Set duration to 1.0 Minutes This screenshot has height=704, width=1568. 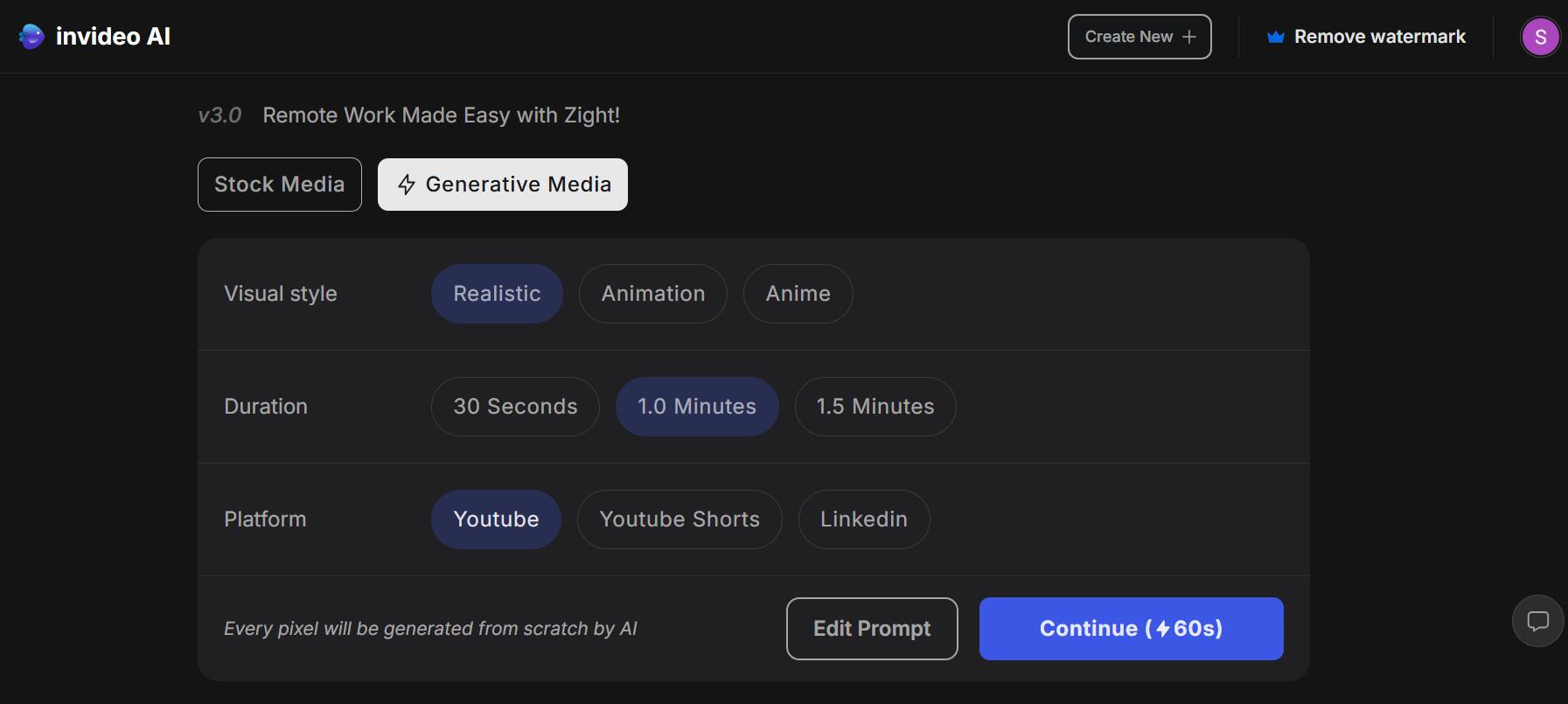(x=697, y=407)
